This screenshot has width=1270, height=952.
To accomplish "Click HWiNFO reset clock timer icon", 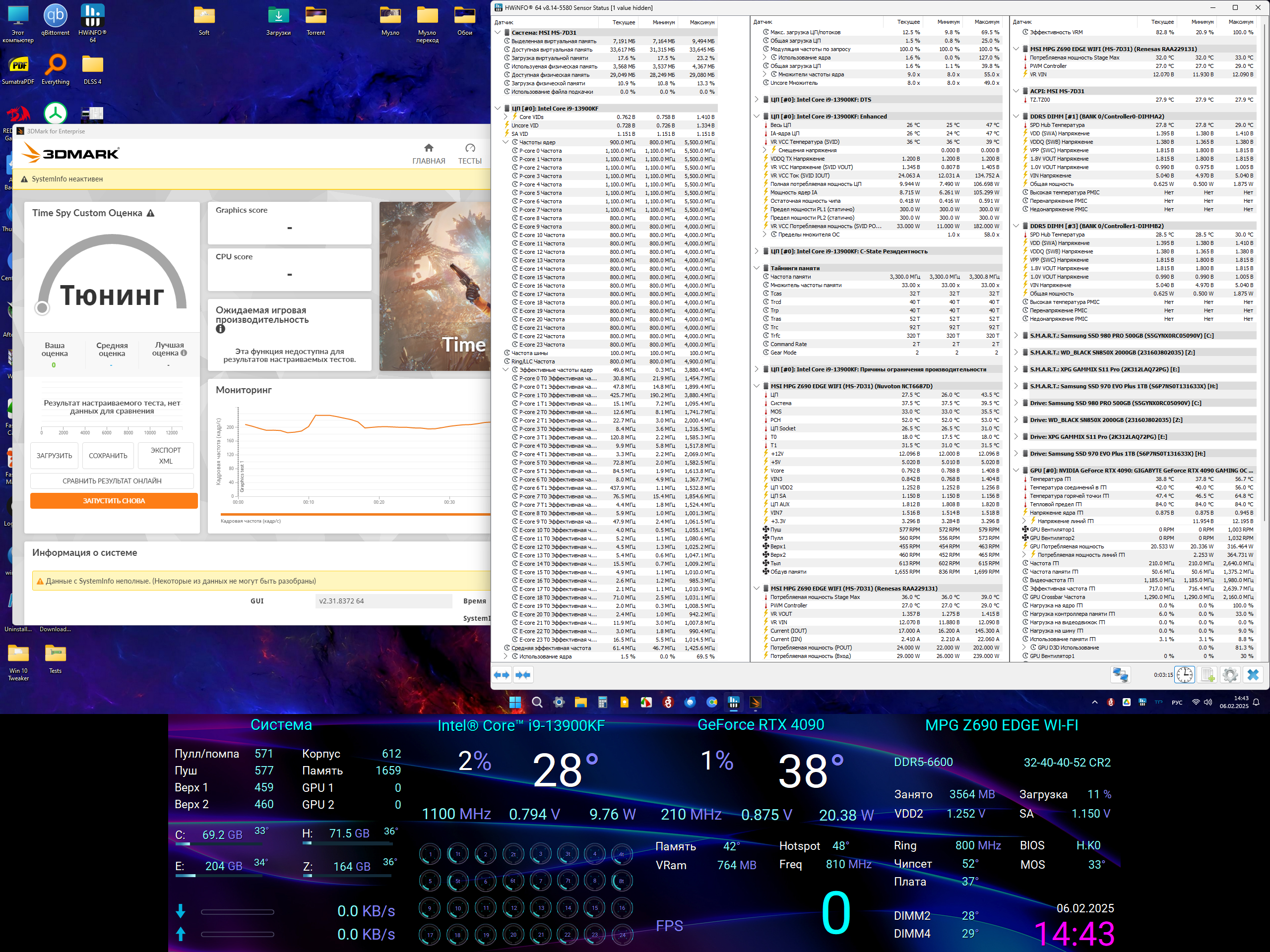I will pyautogui.click(x=1185, y=675).
